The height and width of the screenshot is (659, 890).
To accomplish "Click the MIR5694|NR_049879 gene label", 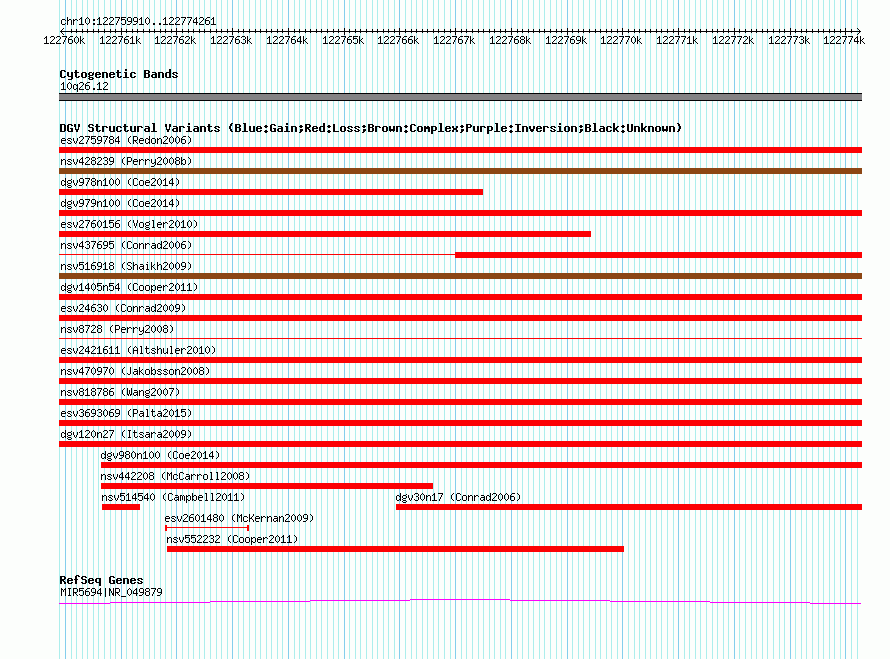I will pyautogui.click(x=111, y=592).
